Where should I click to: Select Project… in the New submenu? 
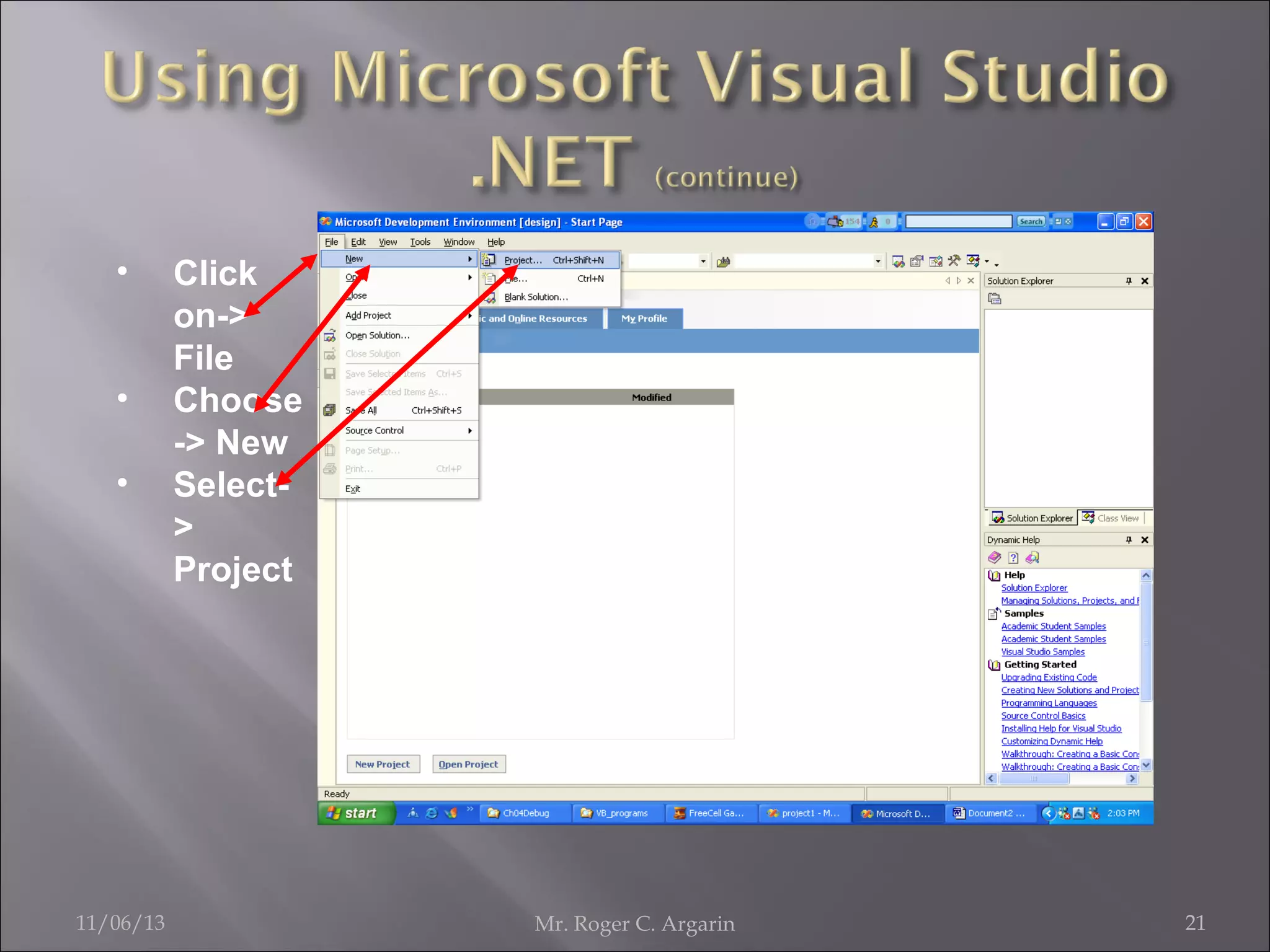523,260
